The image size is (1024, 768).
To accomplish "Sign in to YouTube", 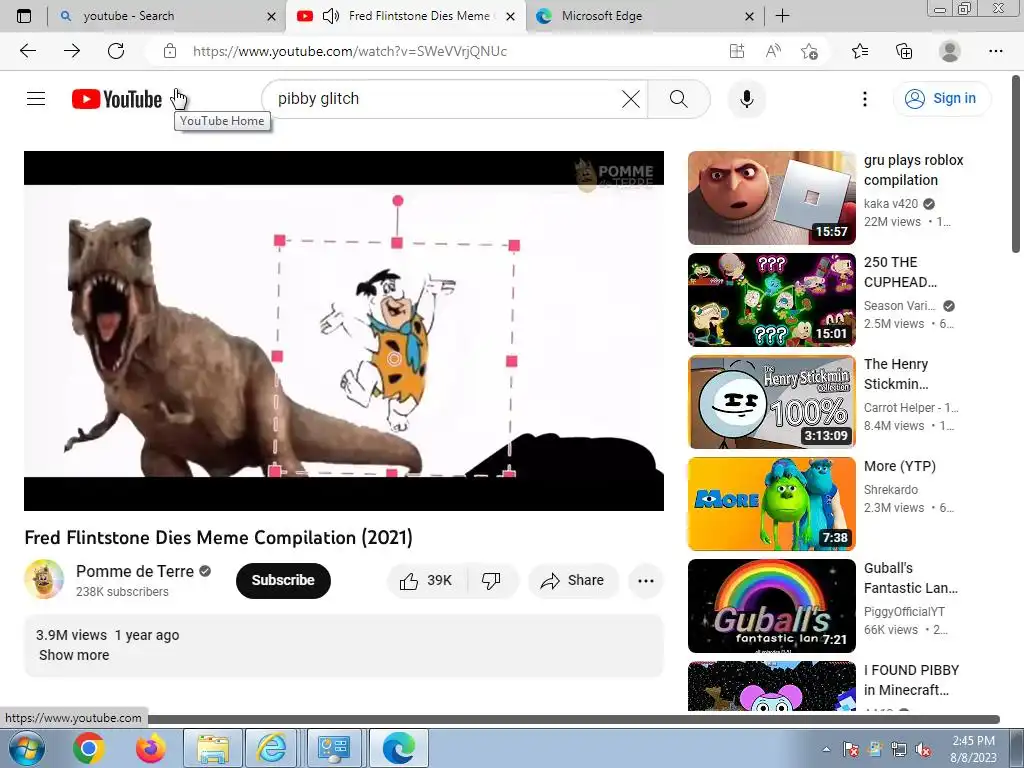I will [941, 99].
